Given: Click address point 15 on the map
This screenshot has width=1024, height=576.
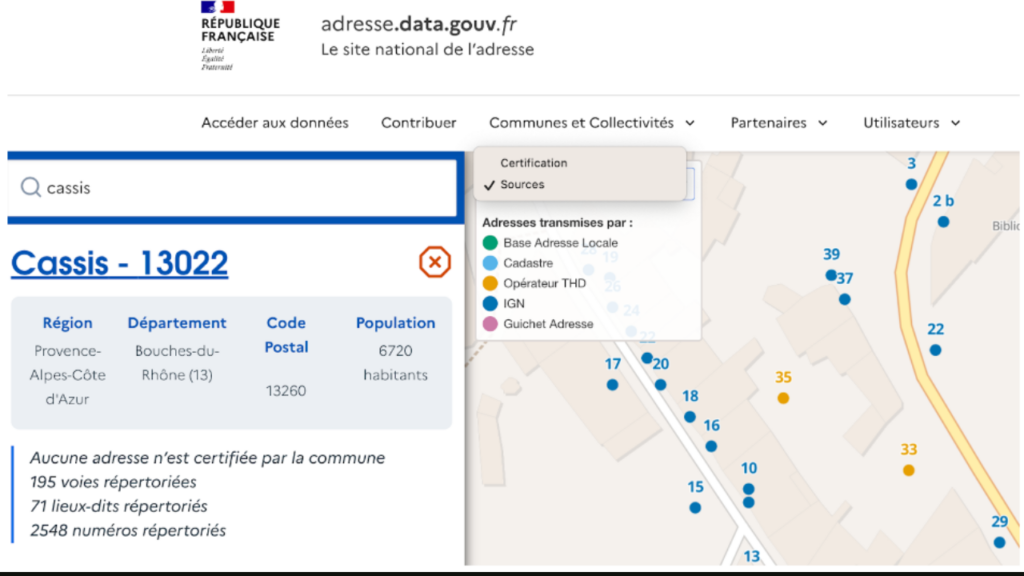Looking at the screenshot, I should click(695, 507).
